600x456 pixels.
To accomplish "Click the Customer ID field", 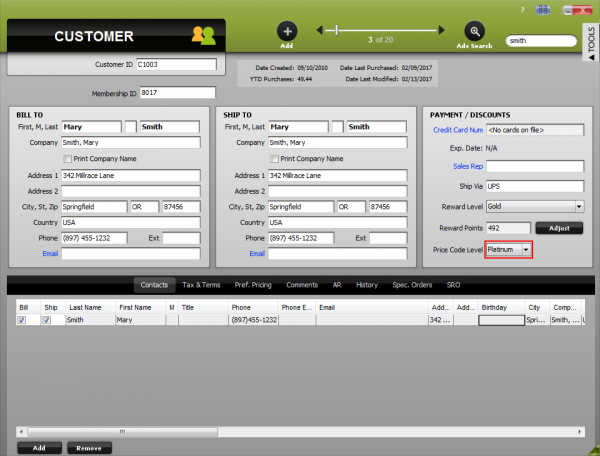I will pyautogui.click(x=176, y=64).
